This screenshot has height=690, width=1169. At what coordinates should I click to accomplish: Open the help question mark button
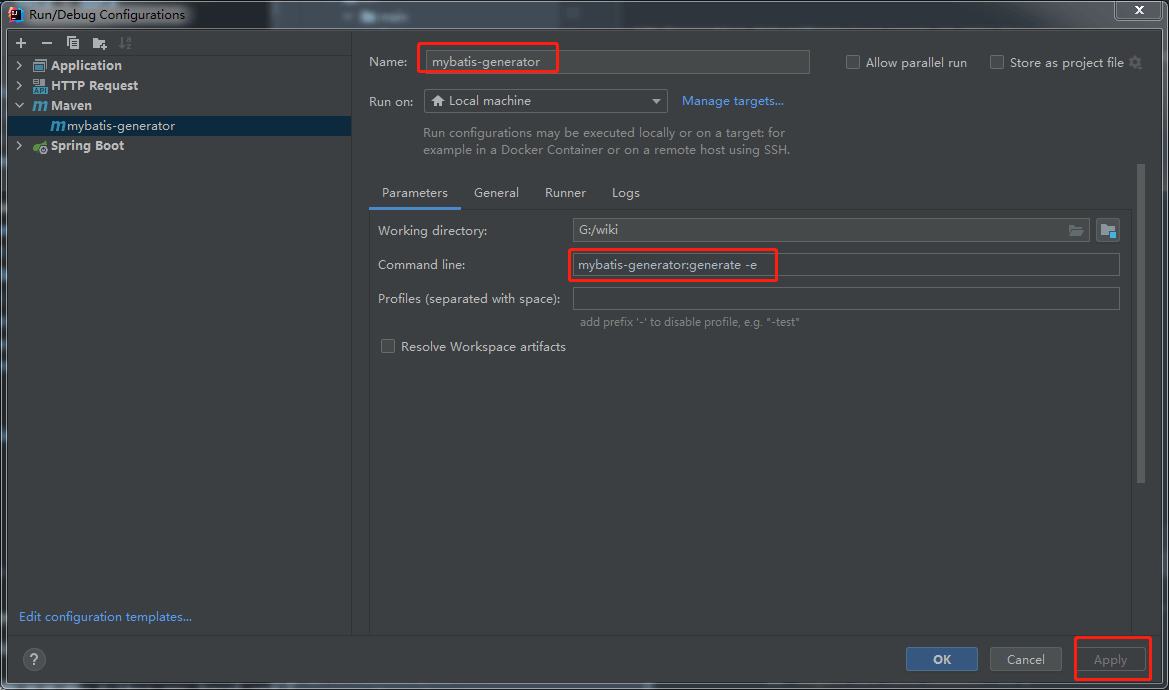tap(34, 659)
